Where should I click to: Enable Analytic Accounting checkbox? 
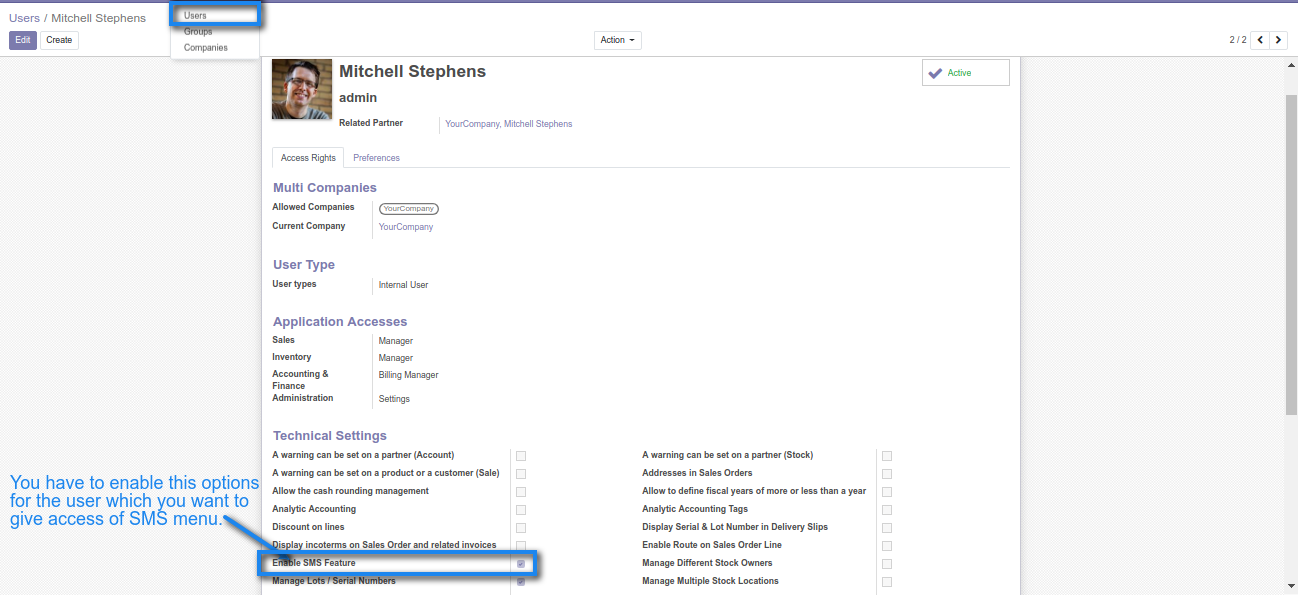tap(521, 510)
